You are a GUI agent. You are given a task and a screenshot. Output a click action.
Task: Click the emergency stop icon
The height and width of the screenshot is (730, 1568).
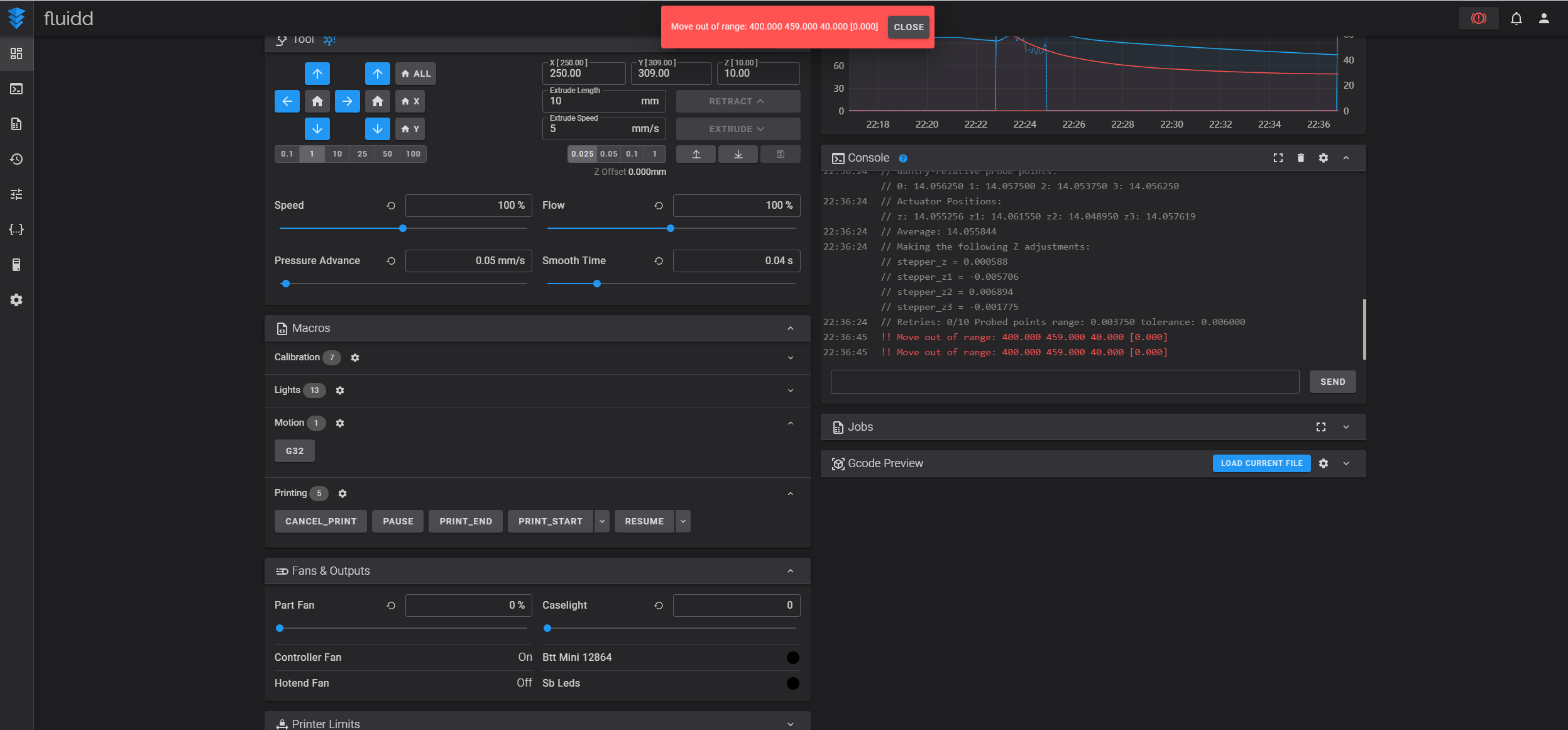[1479, 18]
